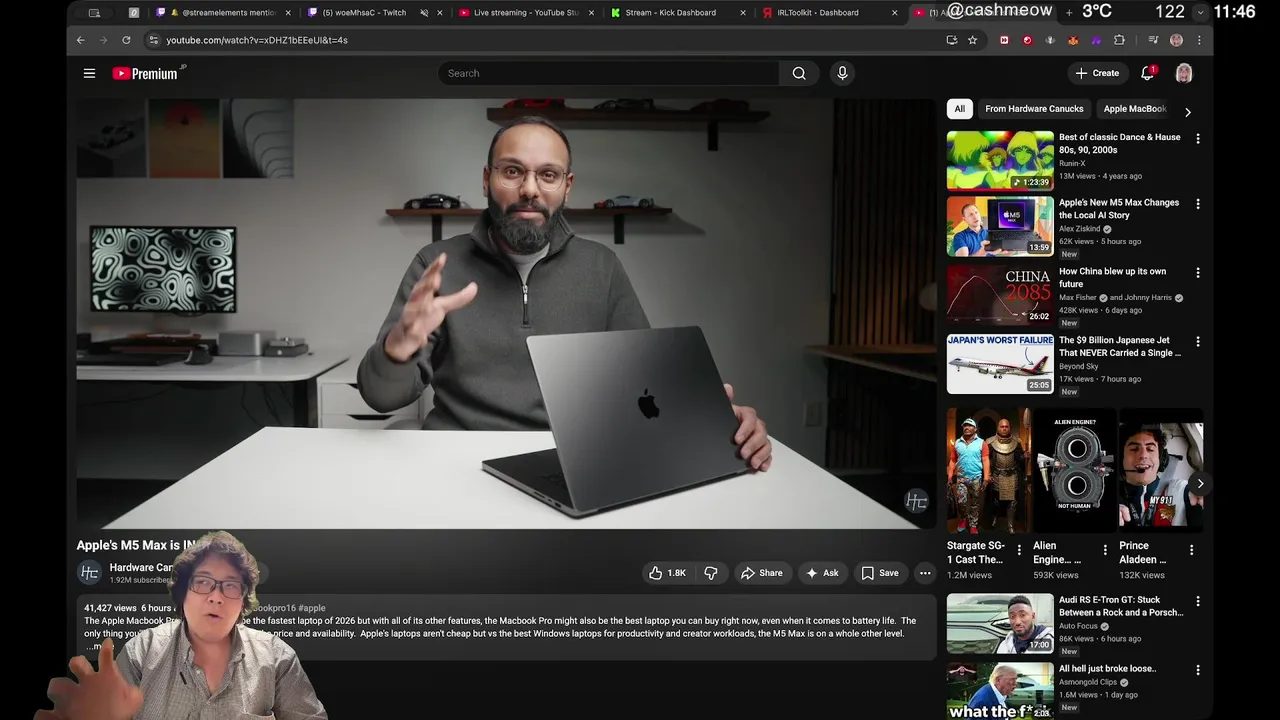Open the YouTube hamburger guide menu
The height and width of the screenshot is (720, 1280).
click(89, 73)
